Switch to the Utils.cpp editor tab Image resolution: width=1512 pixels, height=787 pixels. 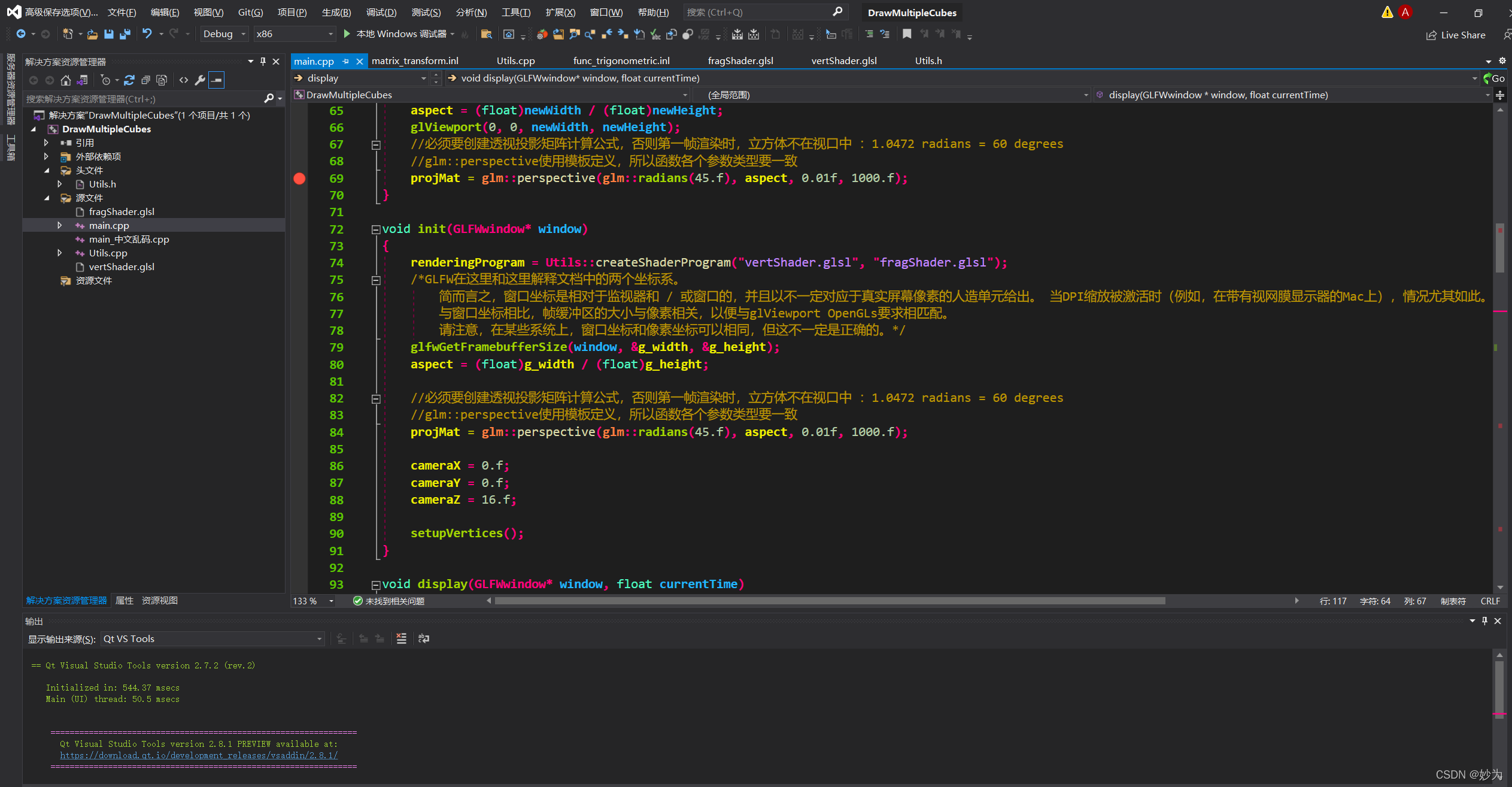(515, 61)
